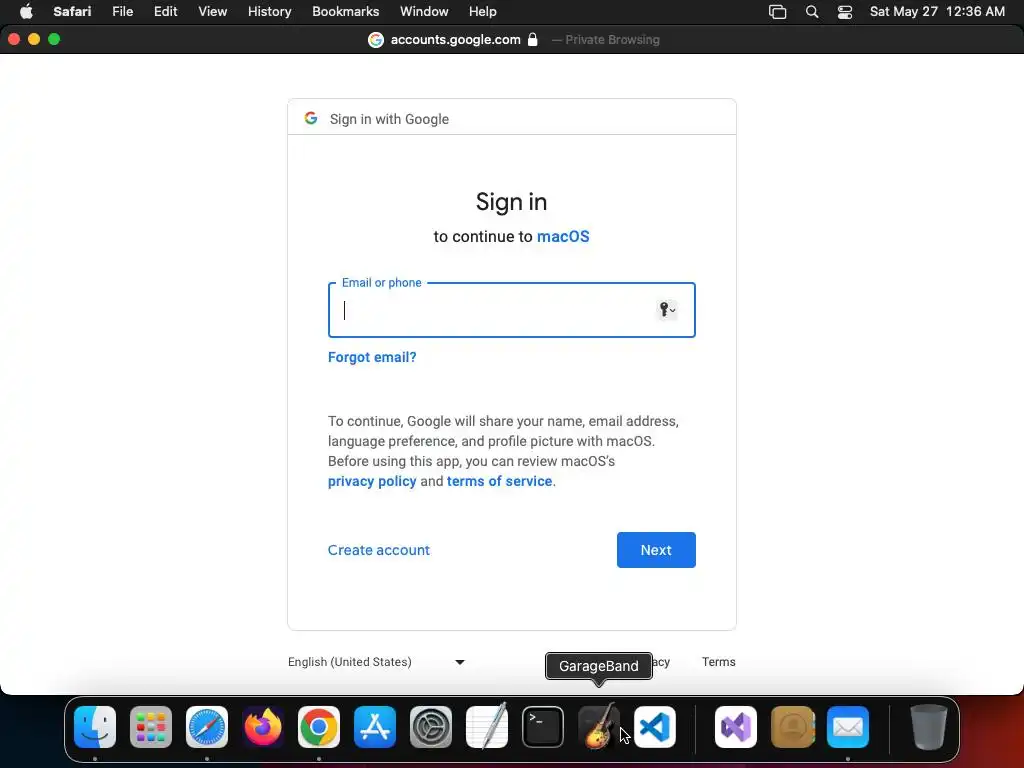The height and width of the screenshot is (768, 1024).
Task: Open the Edit menu
Action: 165,12
